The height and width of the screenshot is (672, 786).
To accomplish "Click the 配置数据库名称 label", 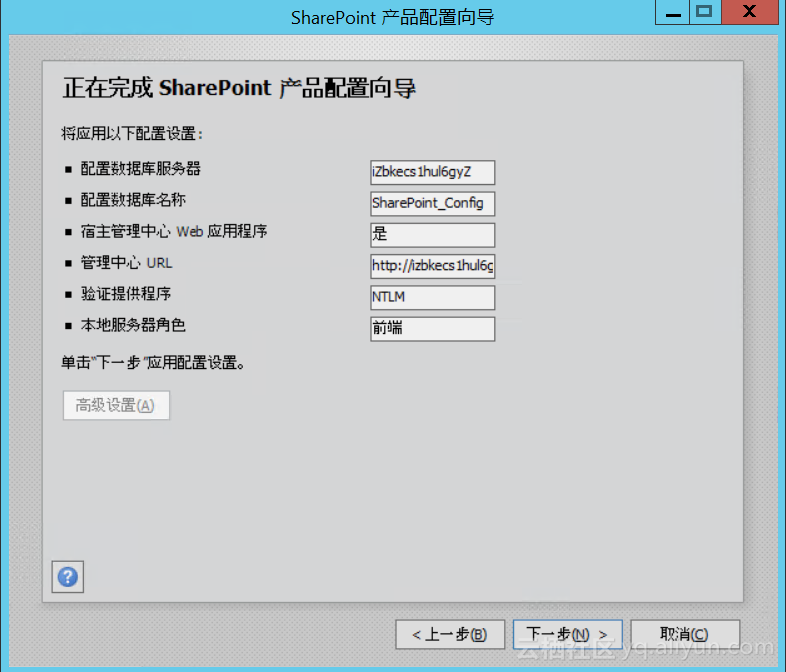I will click(x=133, y=200).
